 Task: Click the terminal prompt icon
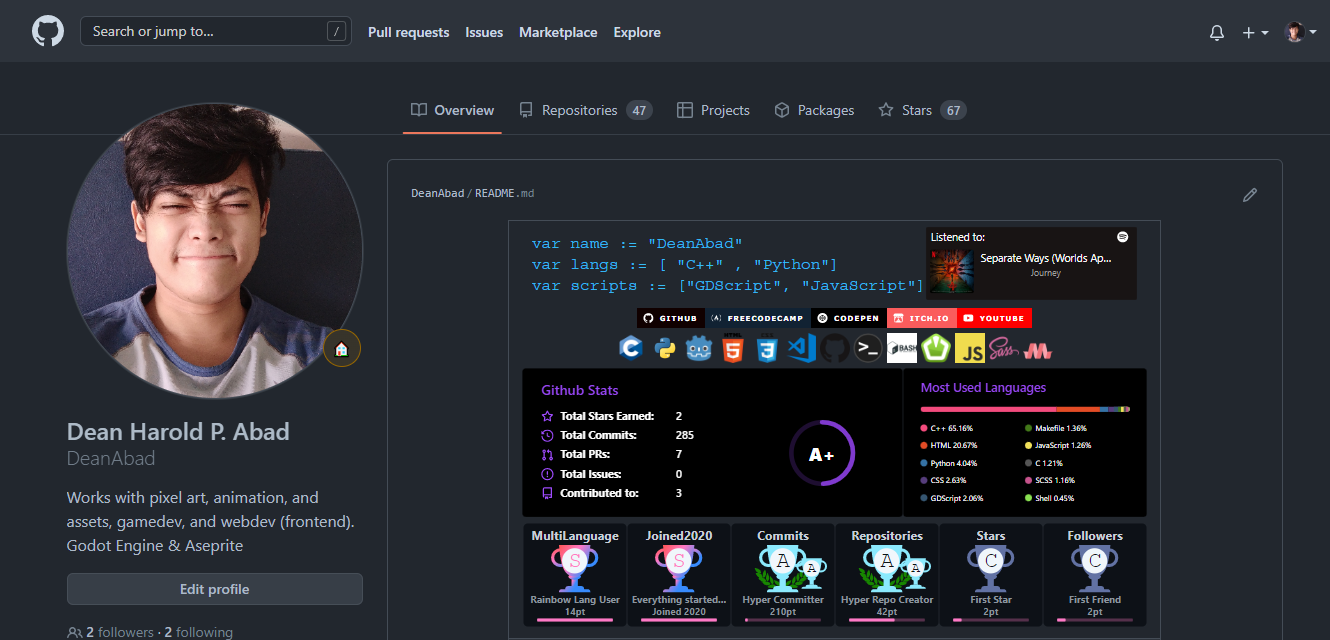tap(869, 348)
